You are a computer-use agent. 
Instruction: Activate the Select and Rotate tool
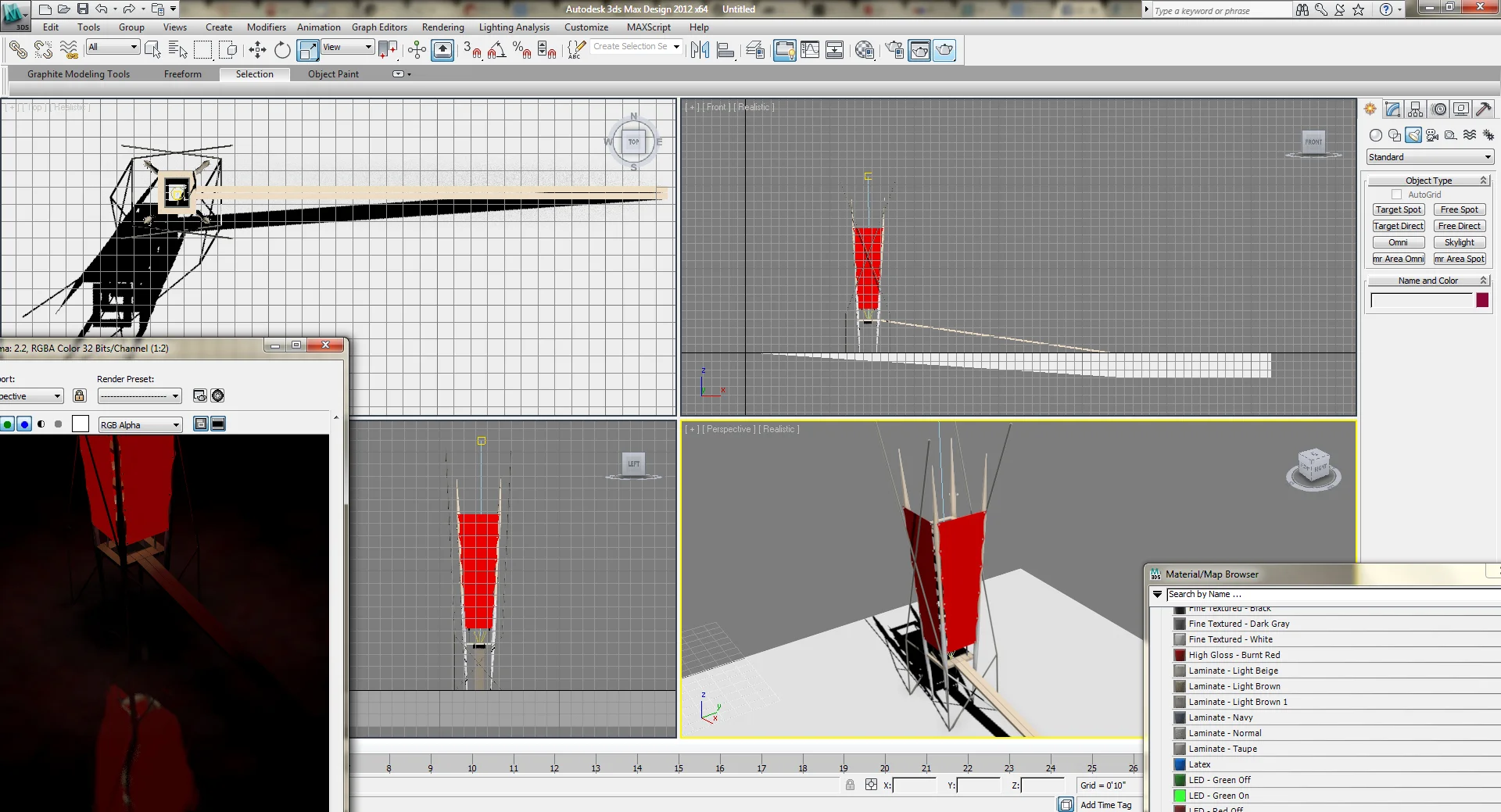[x=282, y=50]
